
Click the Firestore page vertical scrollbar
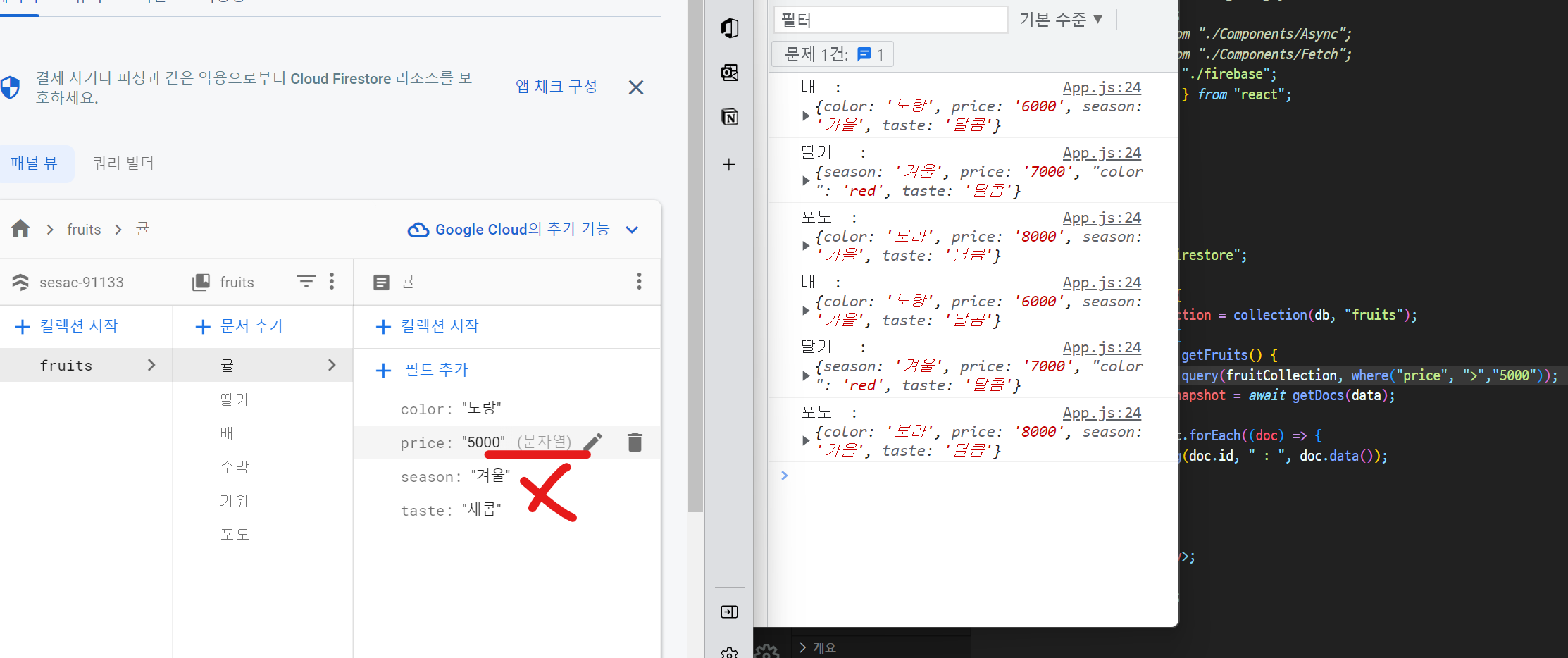point(695,256)
